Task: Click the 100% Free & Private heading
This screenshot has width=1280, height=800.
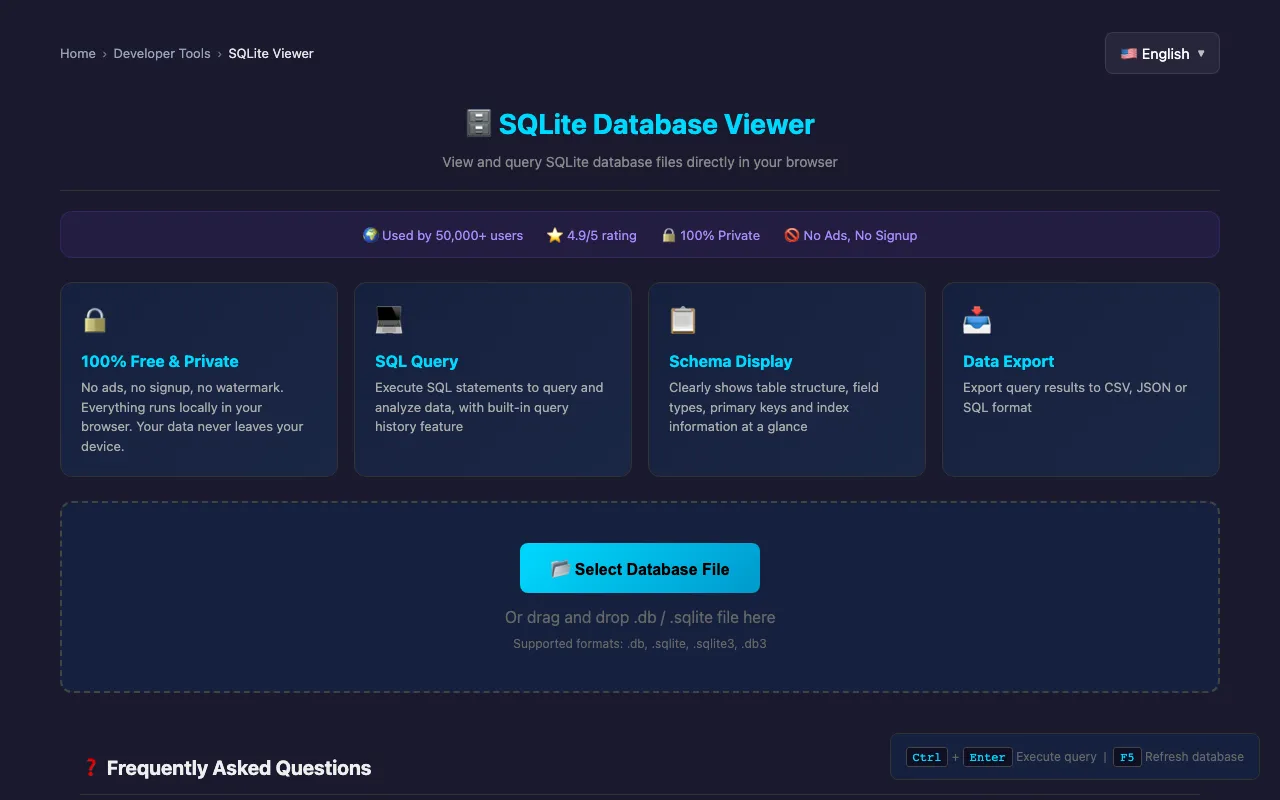Action: (x=160, y=361)
